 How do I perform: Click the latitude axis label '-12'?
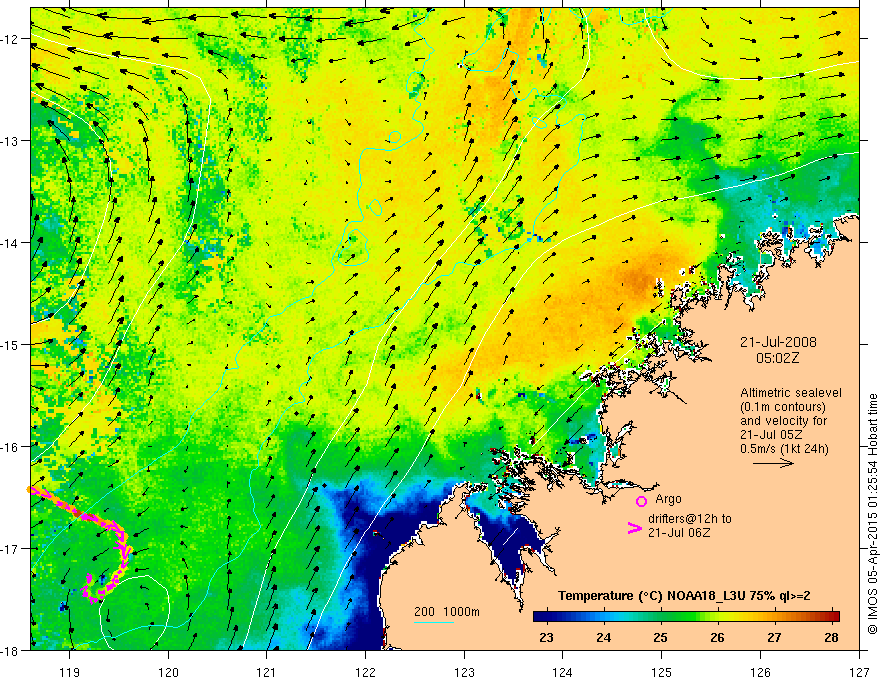[11, 39]
